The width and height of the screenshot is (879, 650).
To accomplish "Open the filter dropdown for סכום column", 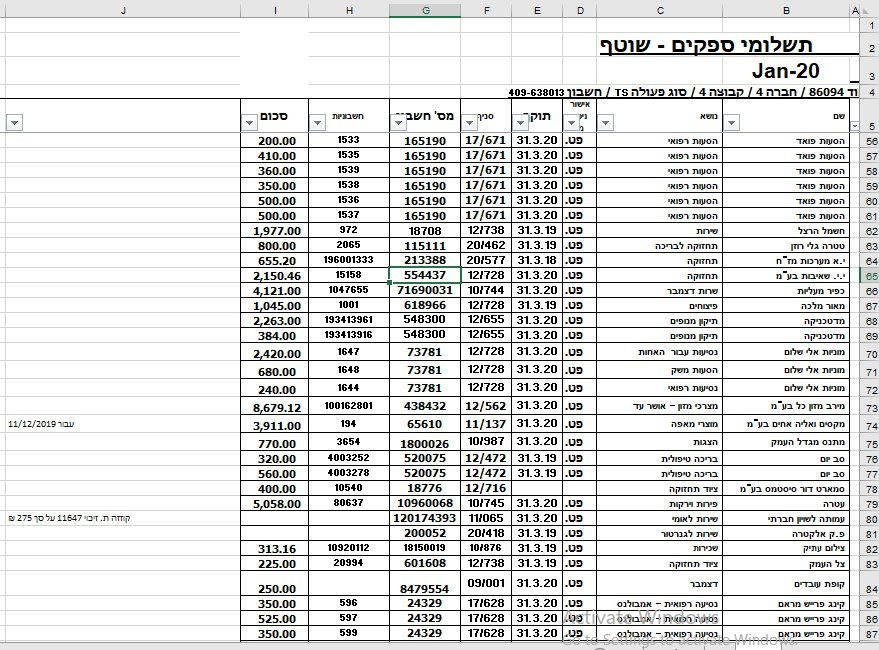I will pyautogui.click(x=249, y=123).
